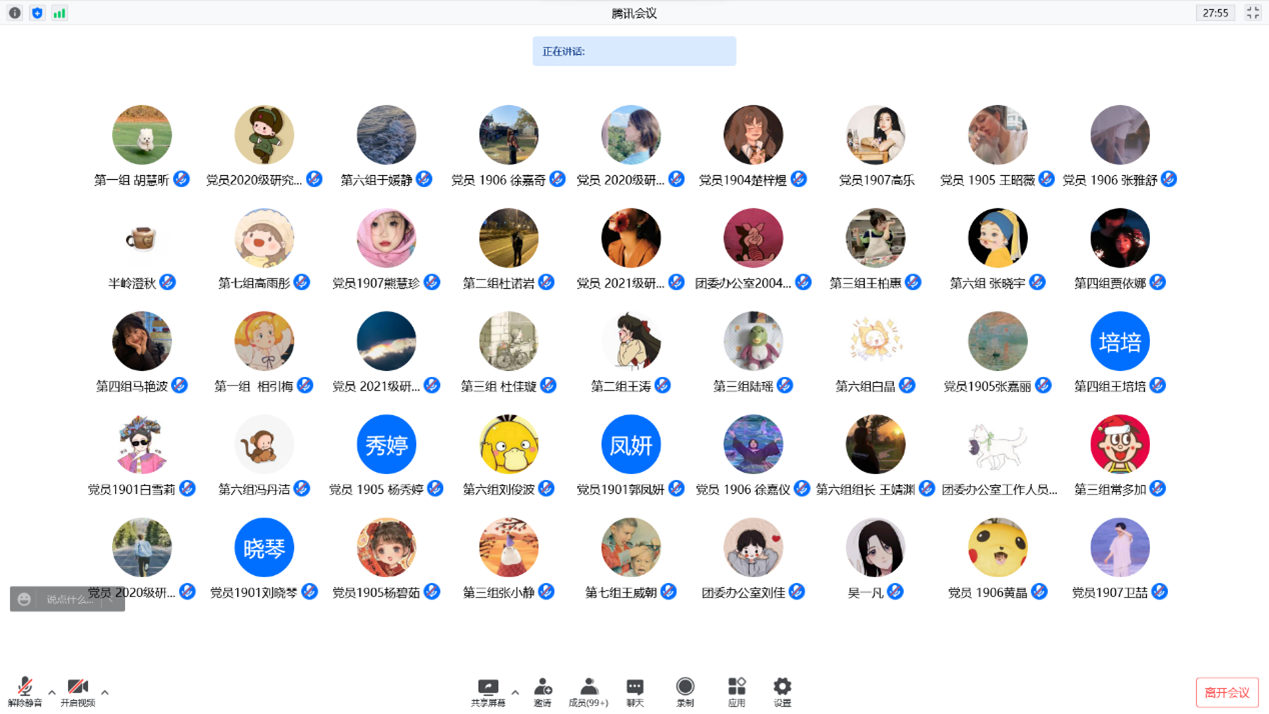Open the members (成员) list
This screenshot has height=714, width=1269.
pos(588,690)
